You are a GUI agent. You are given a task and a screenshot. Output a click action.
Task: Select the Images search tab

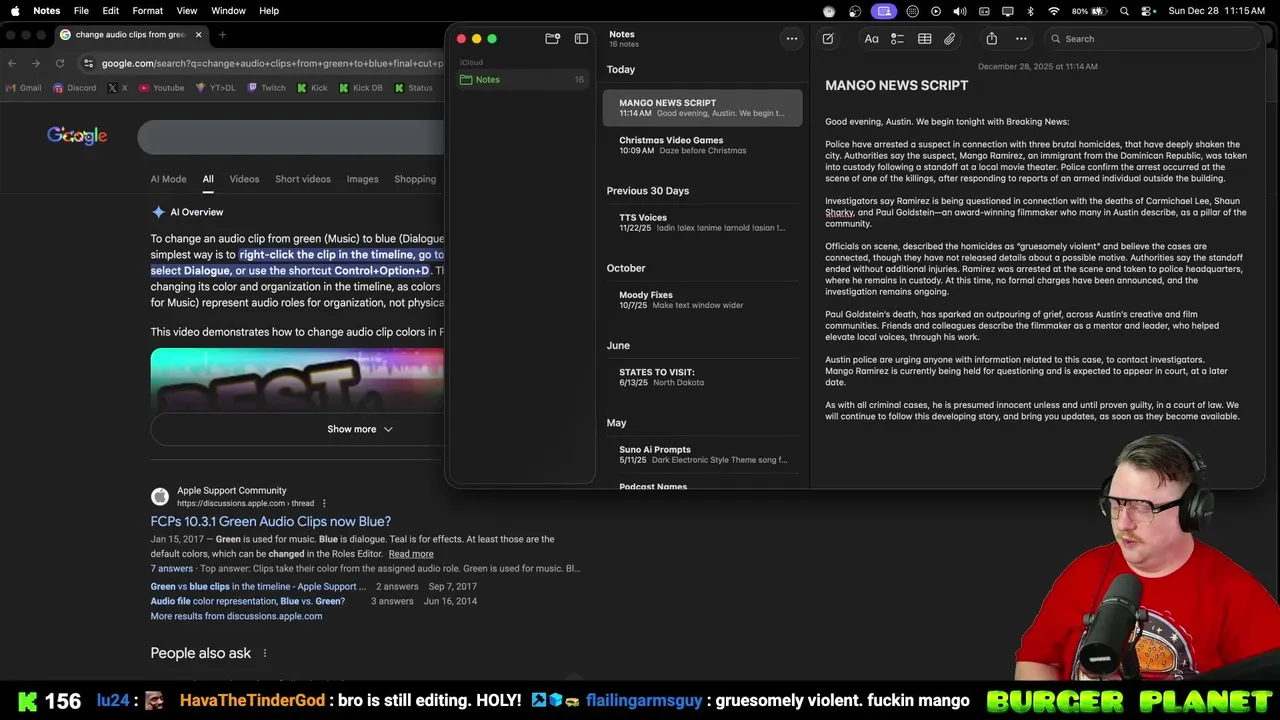point(362,179)
